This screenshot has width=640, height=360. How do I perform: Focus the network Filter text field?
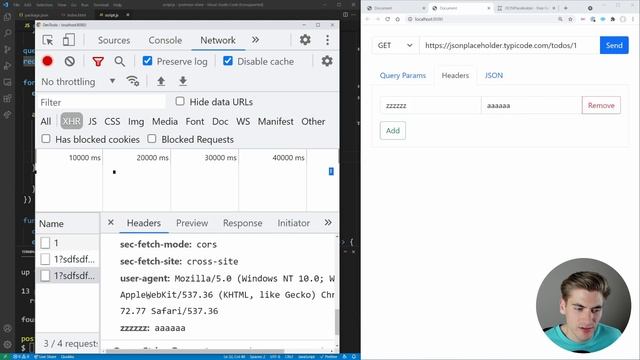pyautogui.click(x=102, y=102)
